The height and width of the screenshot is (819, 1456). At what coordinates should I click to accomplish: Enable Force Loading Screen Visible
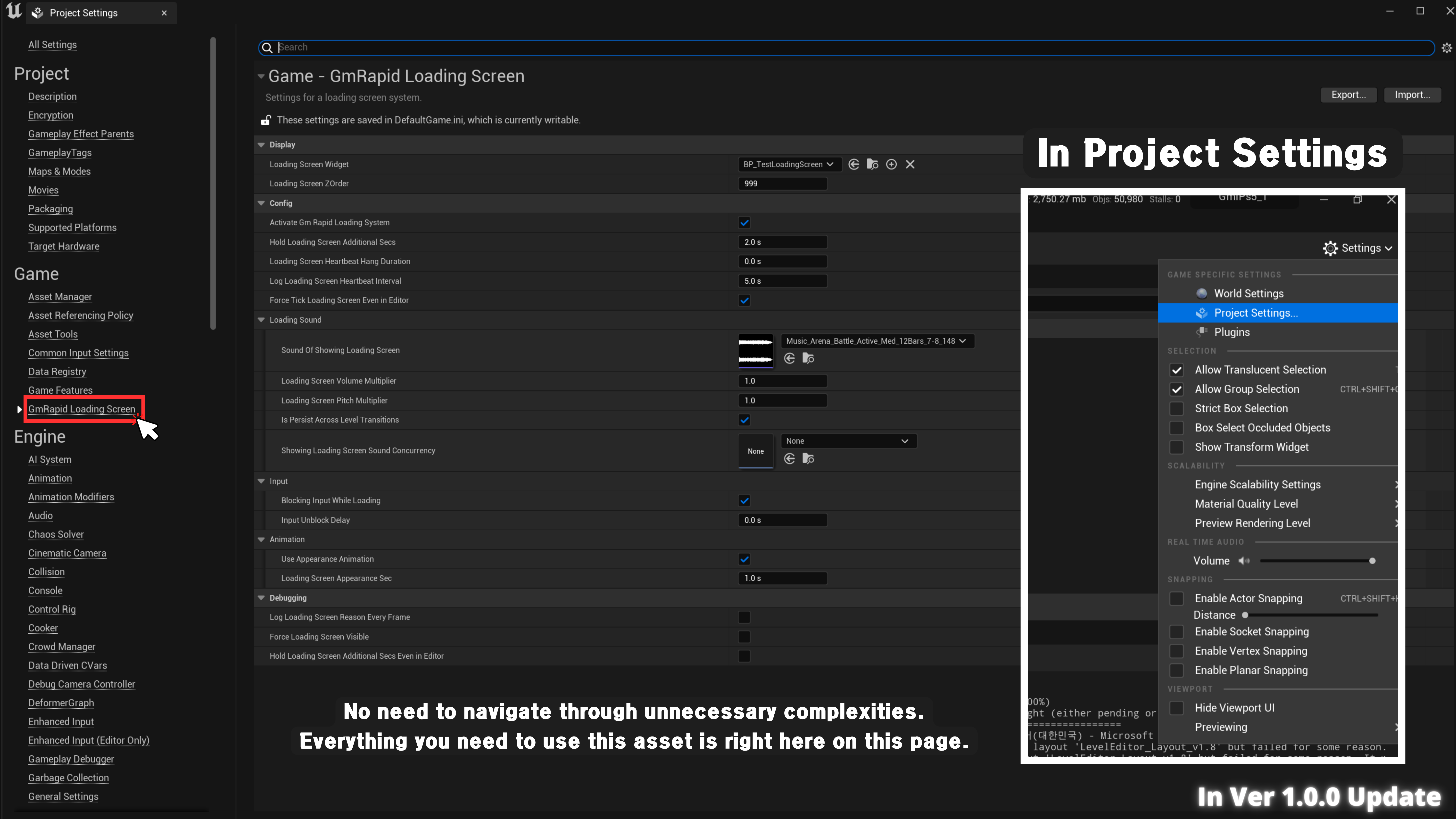coord(745,637)
